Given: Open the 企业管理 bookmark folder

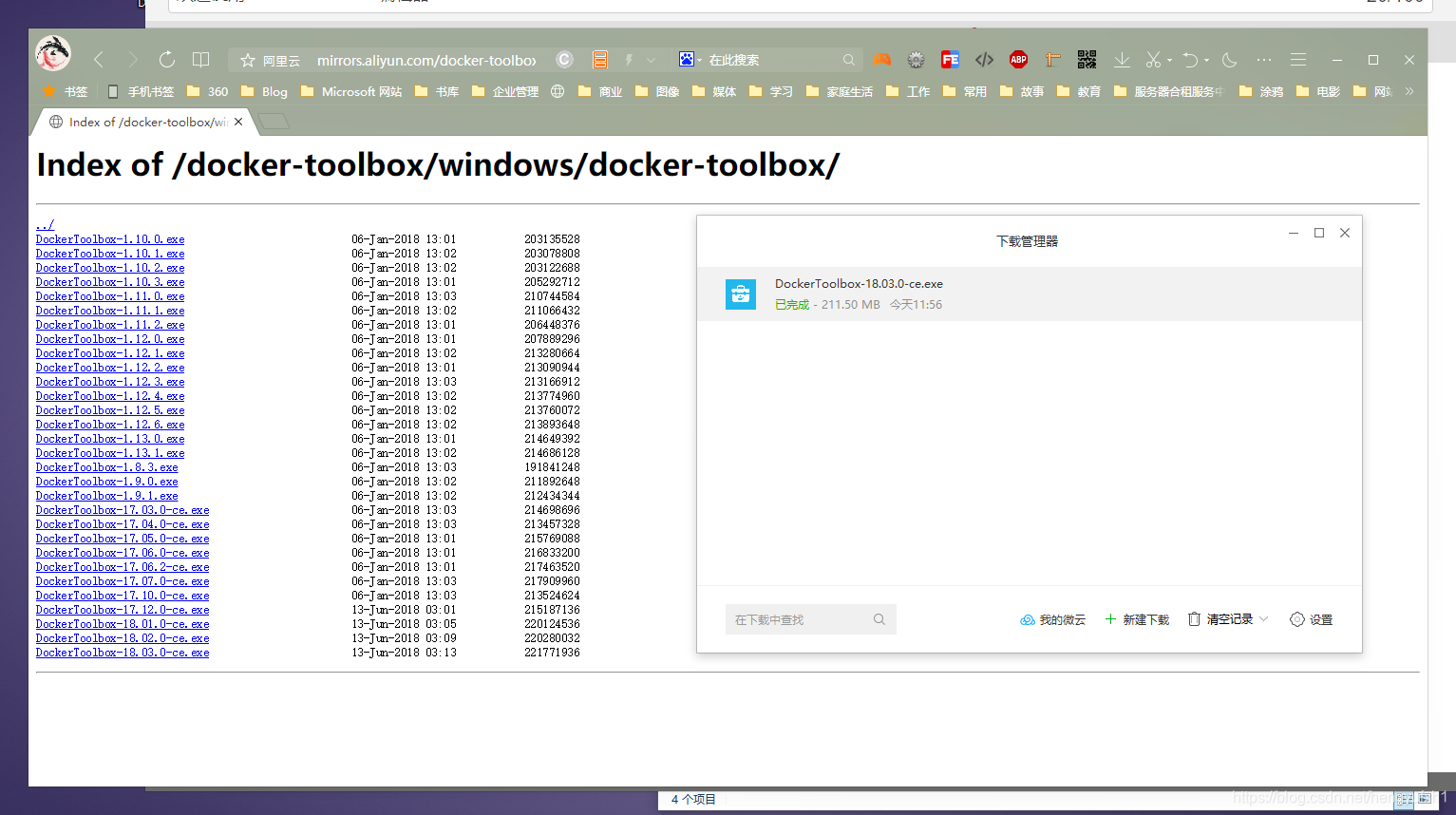Looking at the screenshot, I should (x=504, y=91).
